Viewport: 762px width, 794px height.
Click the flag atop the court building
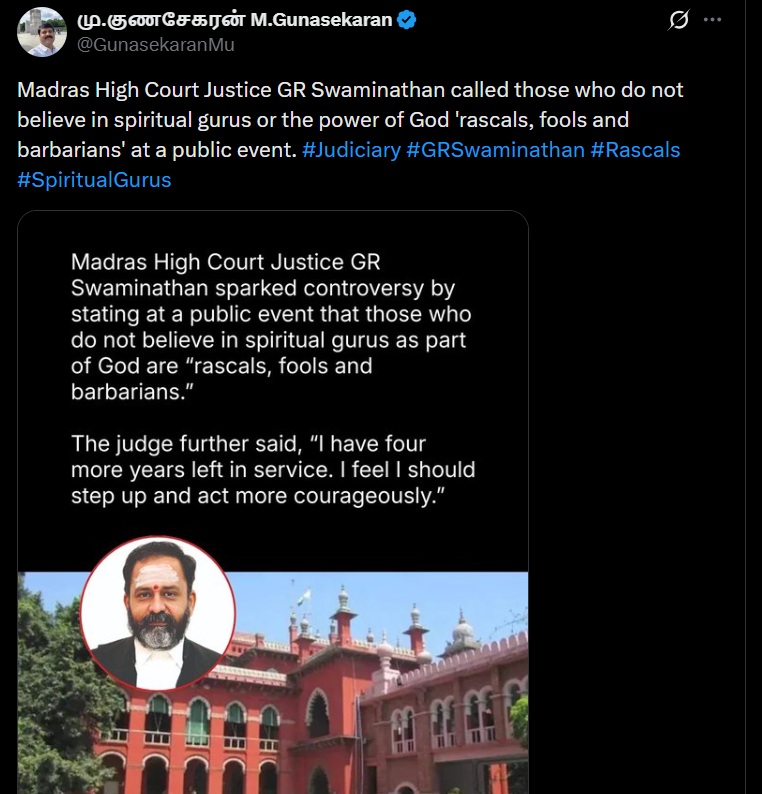306,596
